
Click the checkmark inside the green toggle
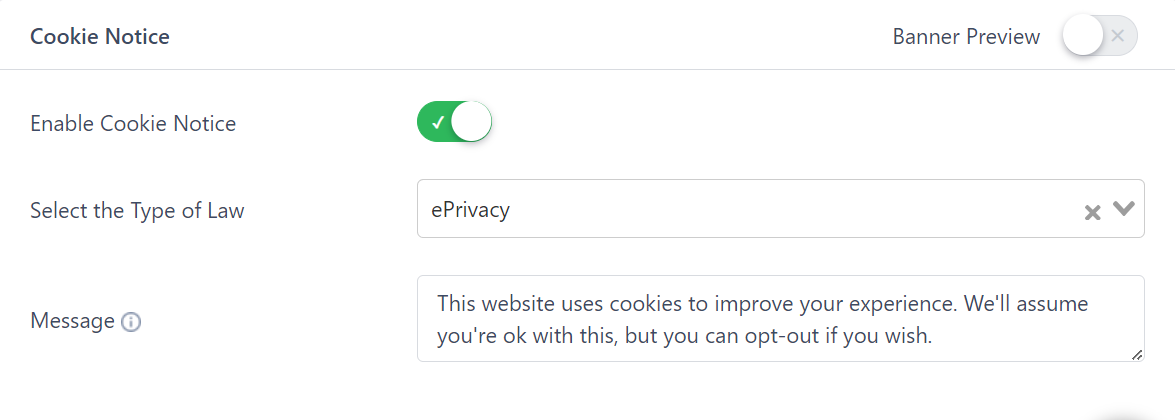[438, 122]
